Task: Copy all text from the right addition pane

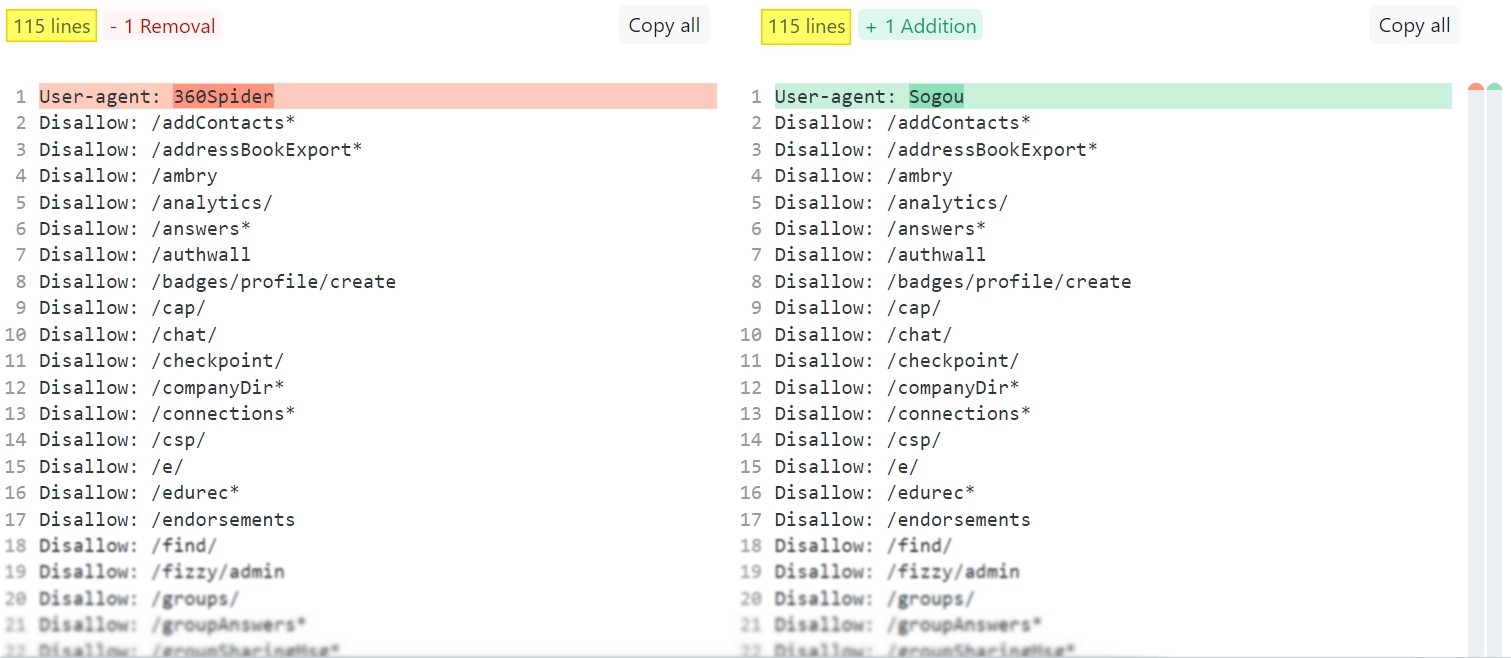Action: [1414, 26]
